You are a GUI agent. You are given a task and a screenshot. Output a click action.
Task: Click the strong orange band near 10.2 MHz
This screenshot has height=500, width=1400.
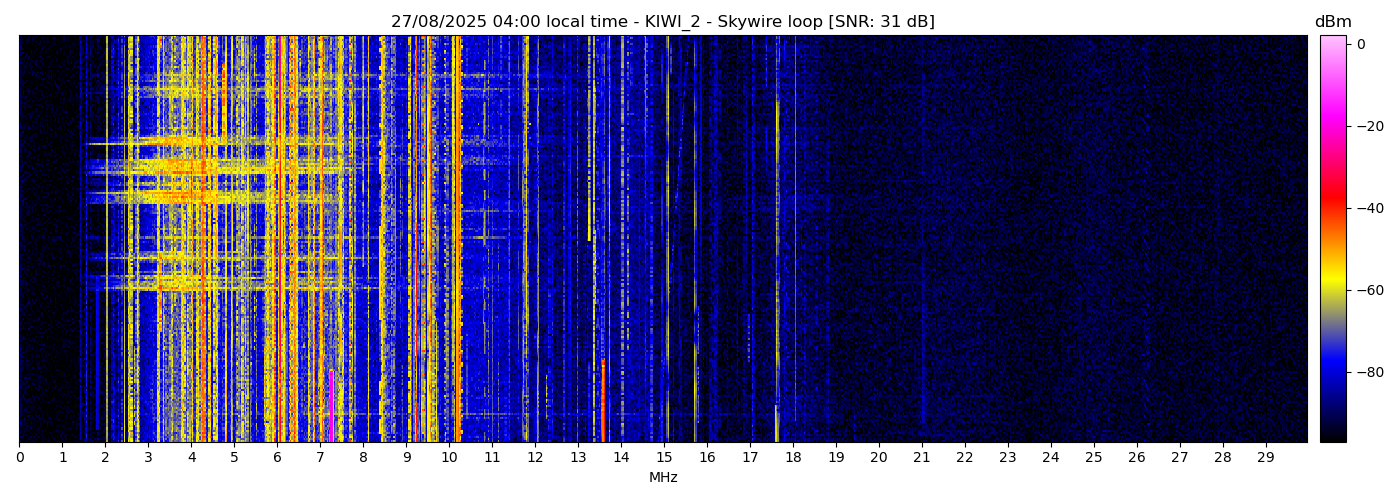(x=458, y=240)
